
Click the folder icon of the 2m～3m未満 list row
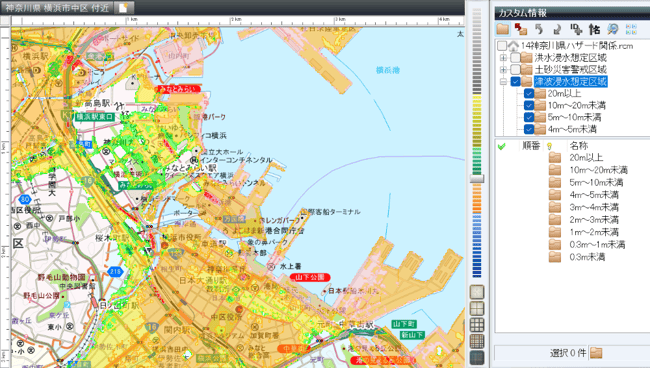(555, 220)
